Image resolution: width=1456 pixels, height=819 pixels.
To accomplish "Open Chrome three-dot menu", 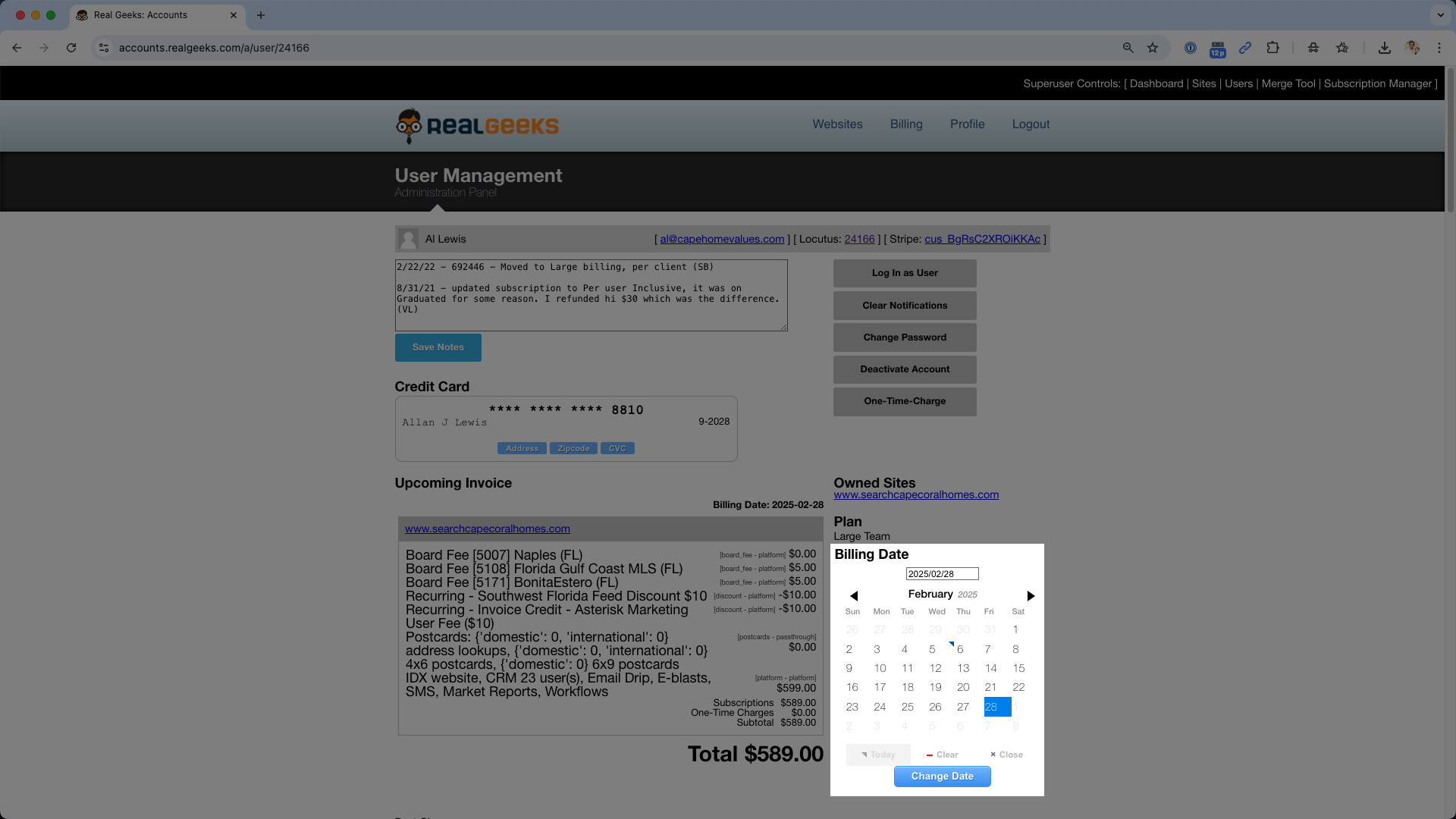I will point(1439,48).
